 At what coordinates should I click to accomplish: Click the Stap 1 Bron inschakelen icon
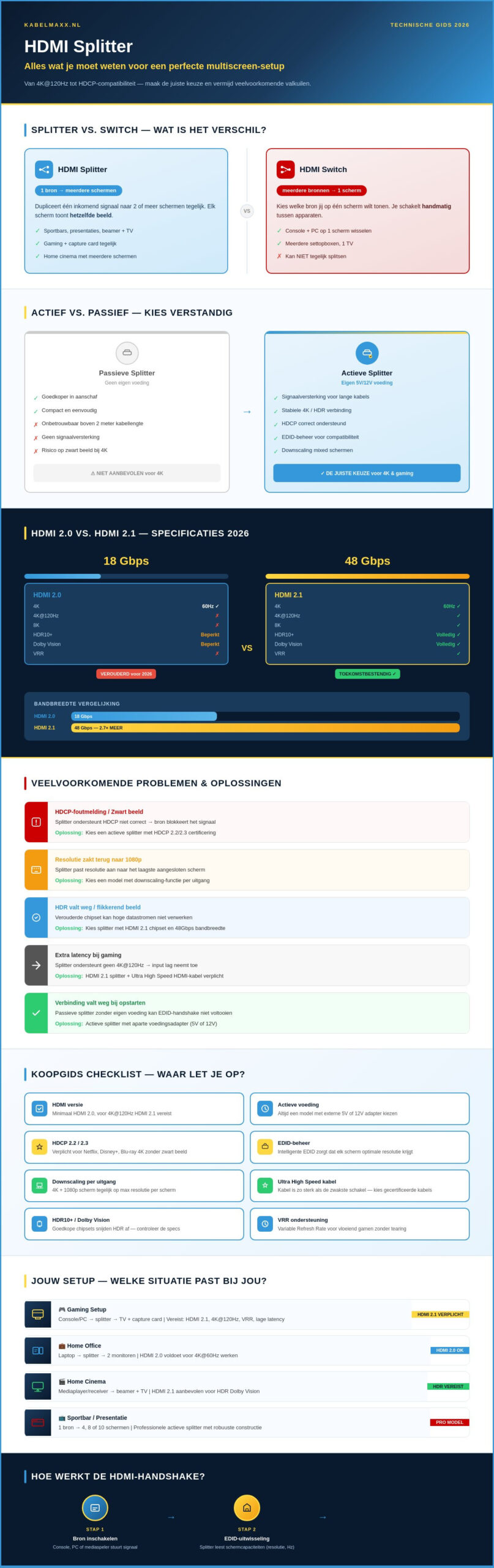click(95, 1508)
